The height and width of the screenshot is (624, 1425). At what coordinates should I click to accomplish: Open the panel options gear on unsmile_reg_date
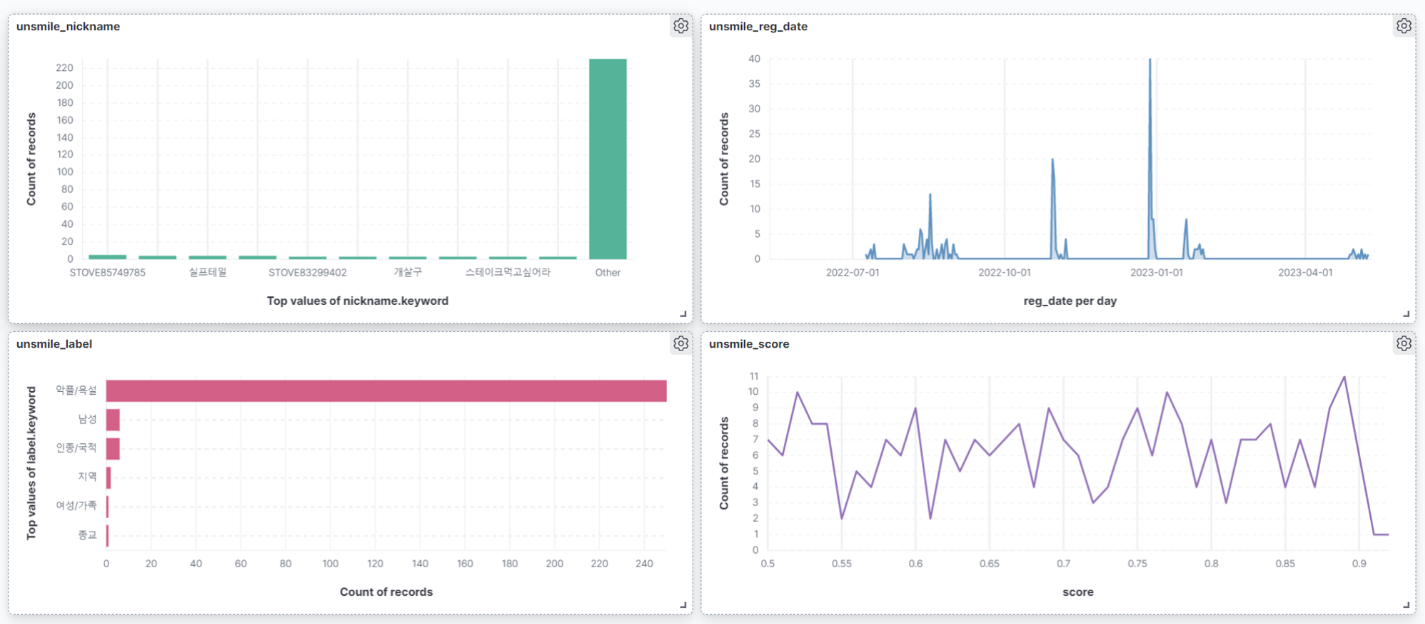pyautogui.click(x=1402, y=26)
